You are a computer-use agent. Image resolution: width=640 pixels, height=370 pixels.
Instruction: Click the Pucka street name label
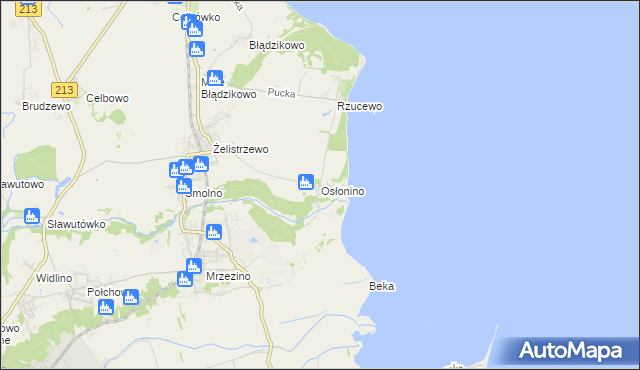(282, 93)
